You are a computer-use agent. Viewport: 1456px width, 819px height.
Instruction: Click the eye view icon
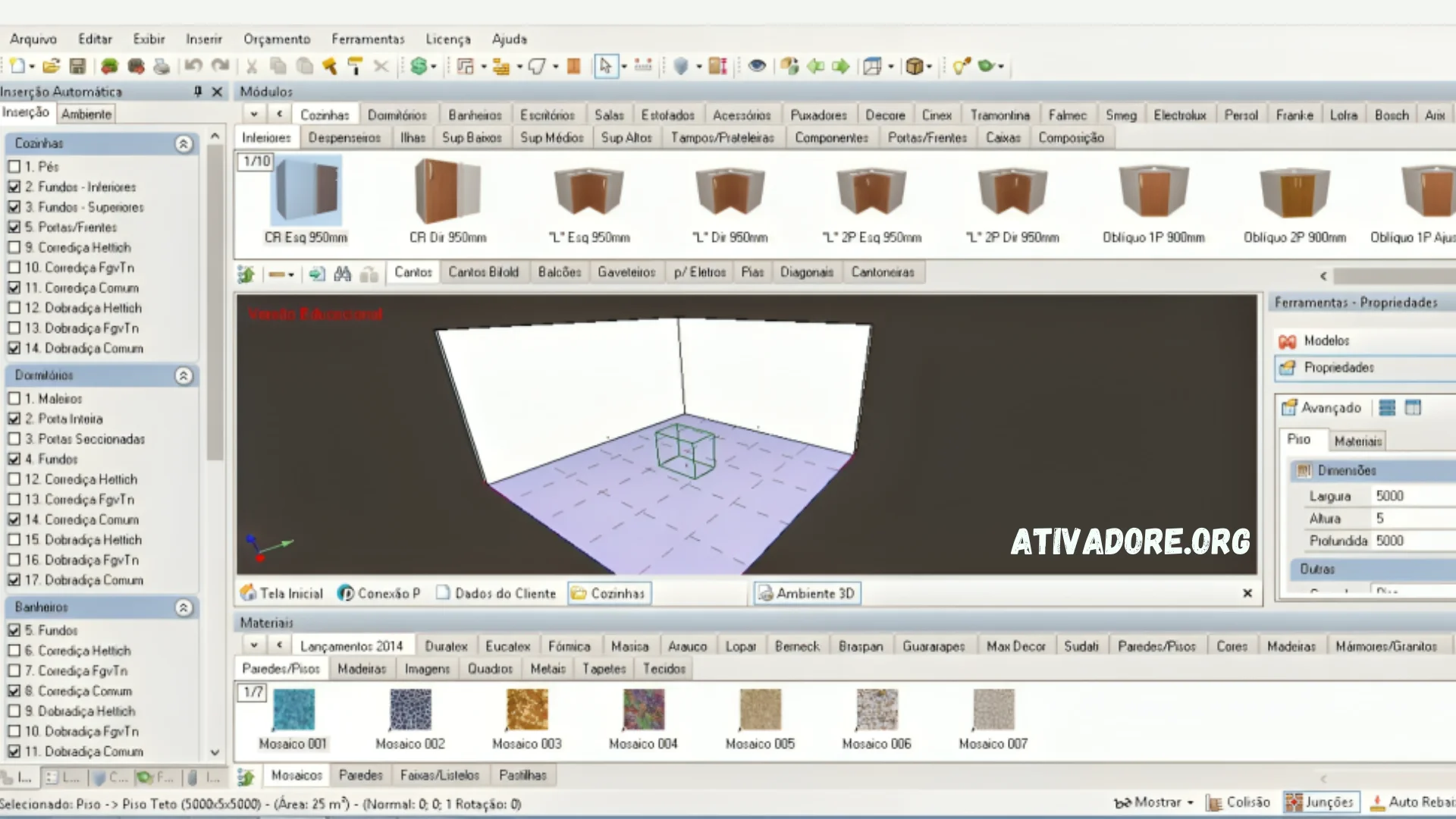[x=757, y=67]
